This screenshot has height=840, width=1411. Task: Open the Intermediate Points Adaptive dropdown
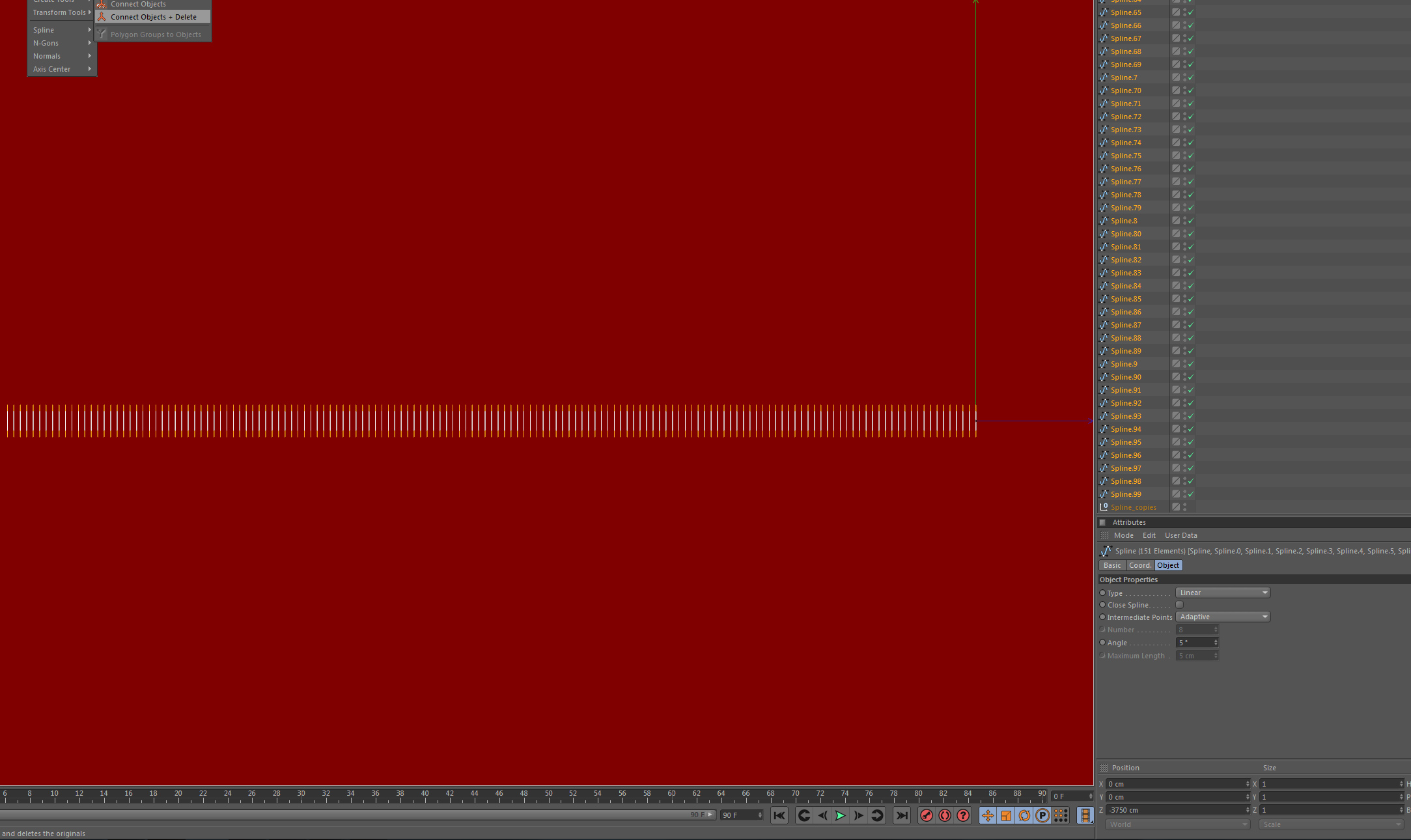click(x=1222, y=617)
